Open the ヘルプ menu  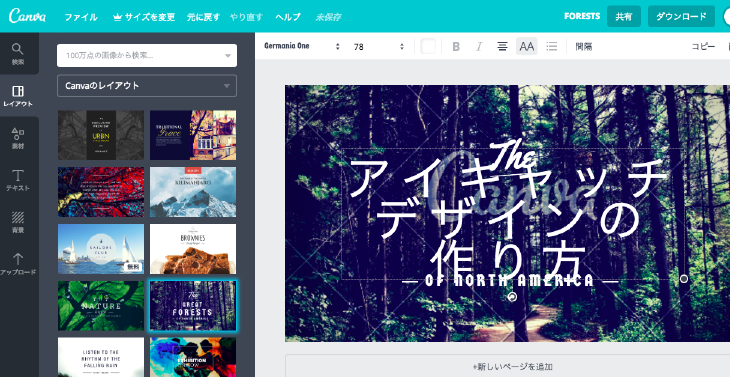coord(288,17)
